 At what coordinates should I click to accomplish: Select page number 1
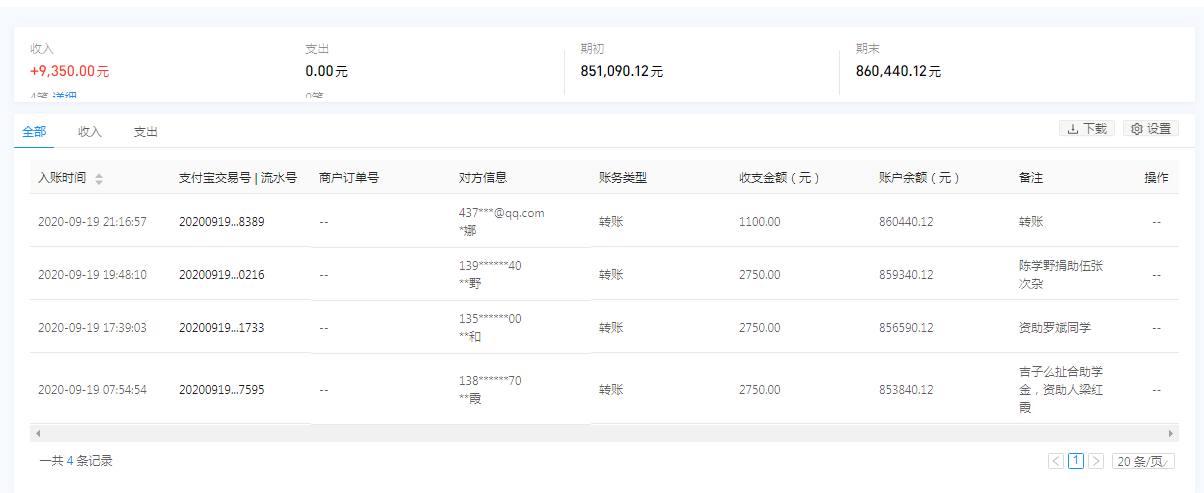coord(1076,461)
